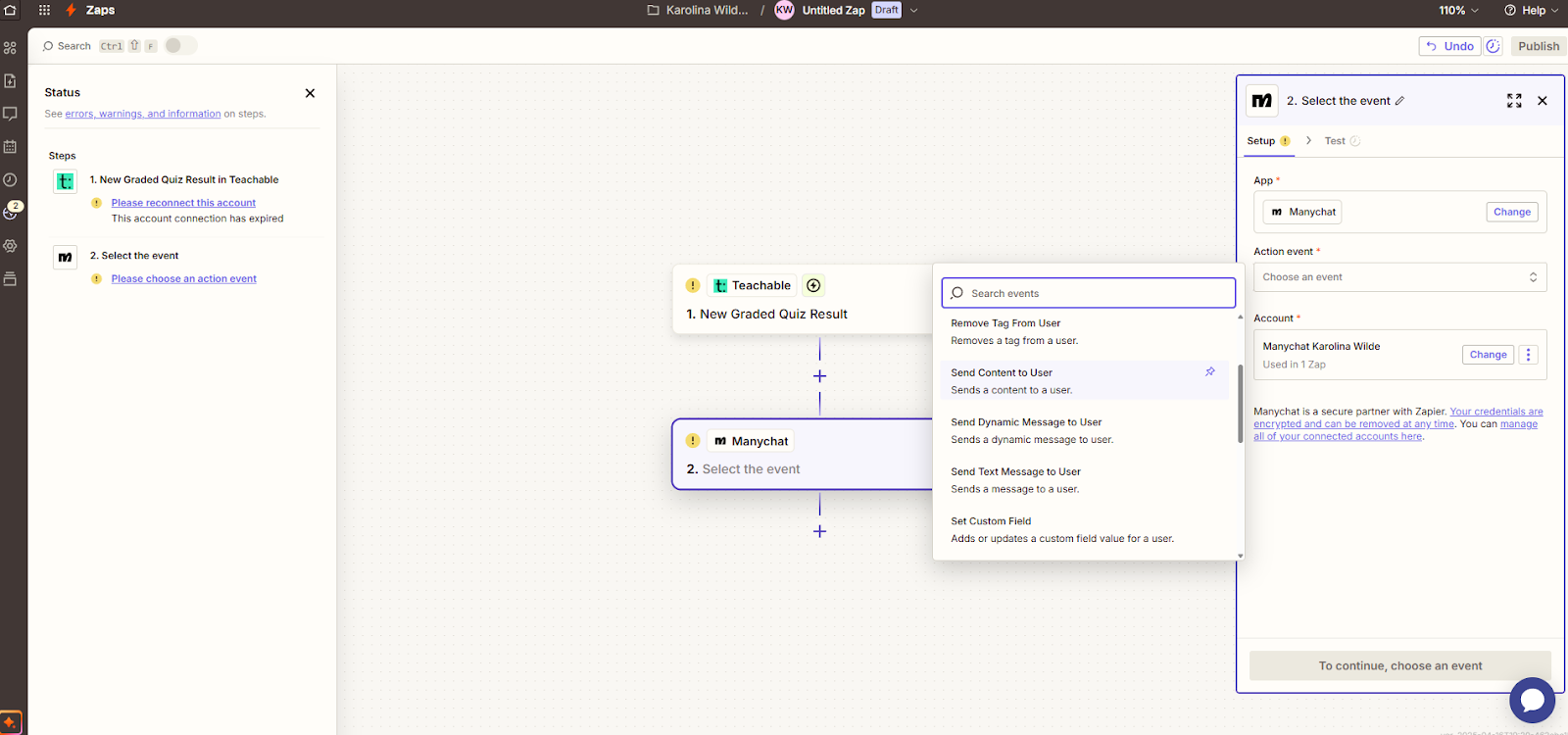The width and height of the screenshot is (1568, 735).
Task: Add a step below the Manychat node
Action: [x=819, y=531]
